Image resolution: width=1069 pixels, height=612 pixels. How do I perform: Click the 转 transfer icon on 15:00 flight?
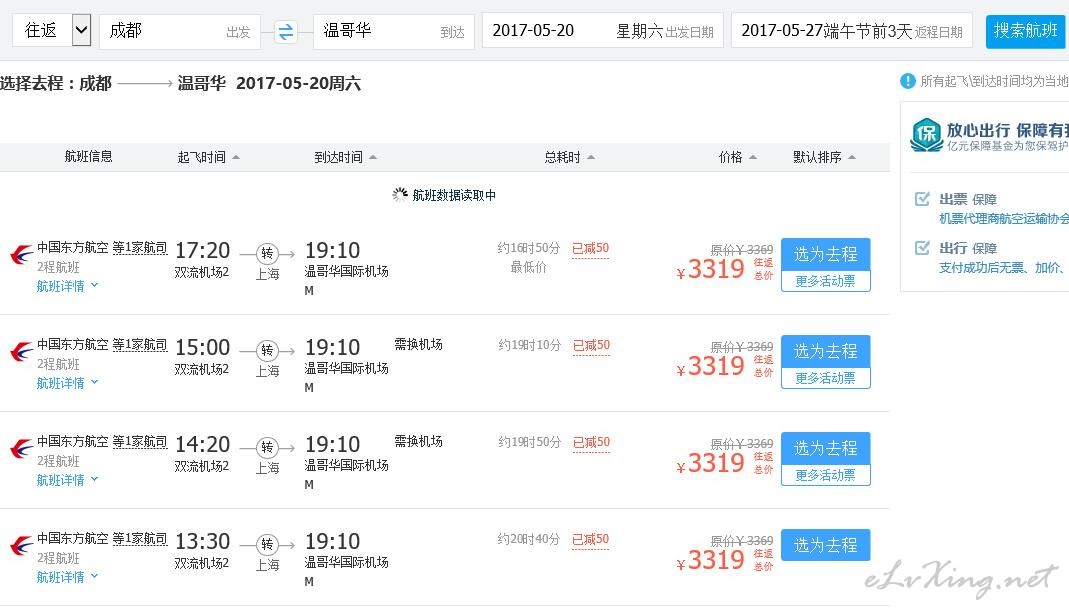click(x=267, y=350)
